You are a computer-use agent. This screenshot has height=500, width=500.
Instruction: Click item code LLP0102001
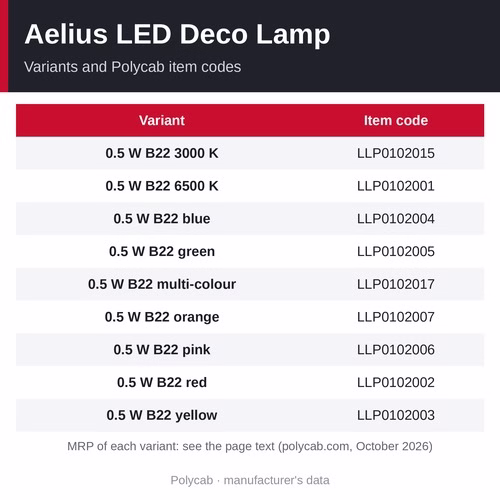[396, 186]
